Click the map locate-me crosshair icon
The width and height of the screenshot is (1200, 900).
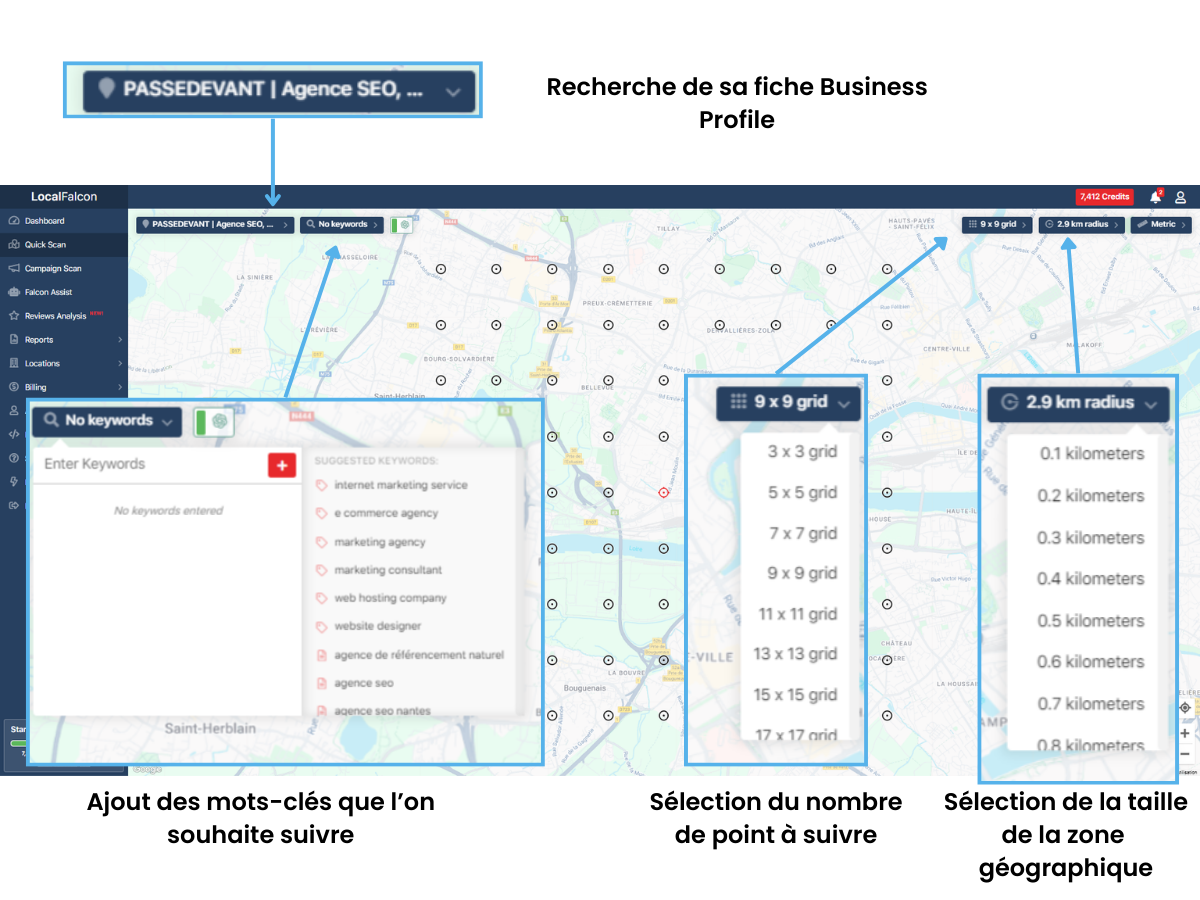coord(1185,708)
